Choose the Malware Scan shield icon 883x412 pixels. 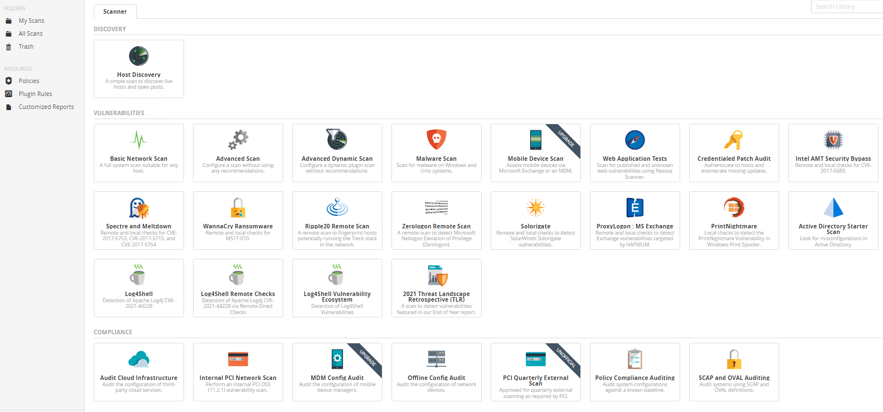click(x=436, y=139)
